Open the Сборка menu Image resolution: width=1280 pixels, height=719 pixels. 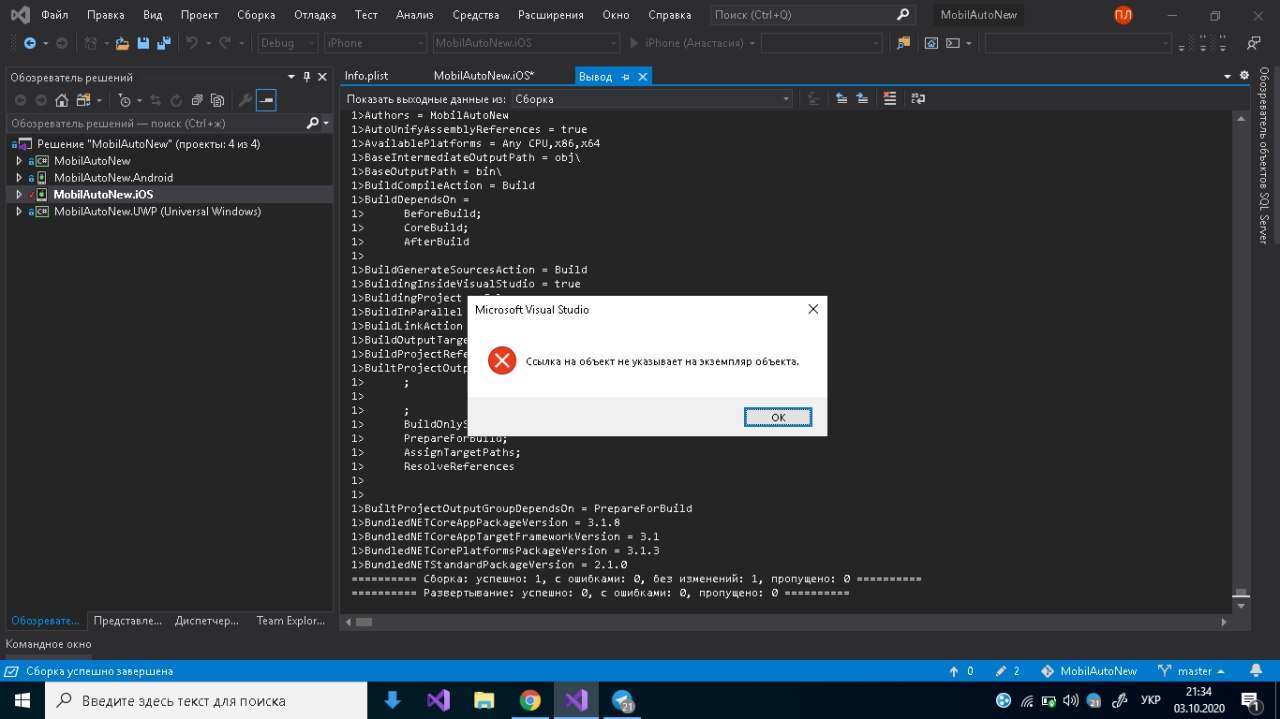coord(256,15)
